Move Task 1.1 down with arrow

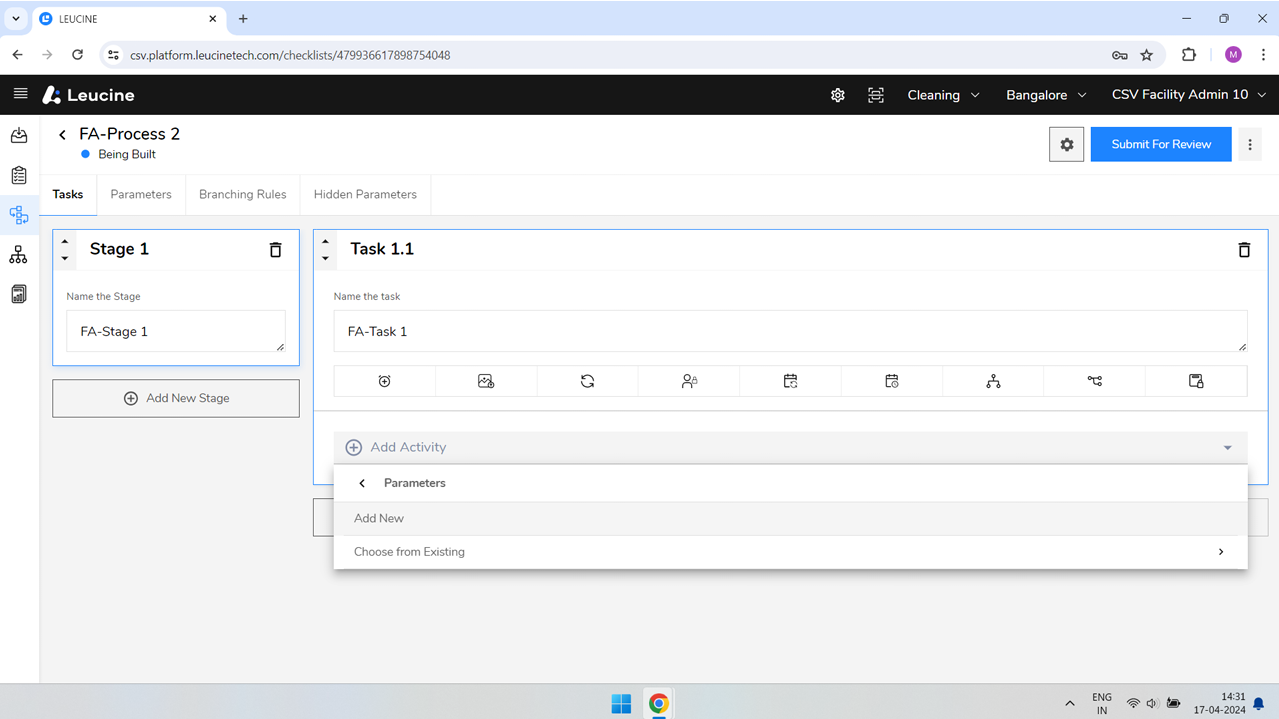point(325,258)
